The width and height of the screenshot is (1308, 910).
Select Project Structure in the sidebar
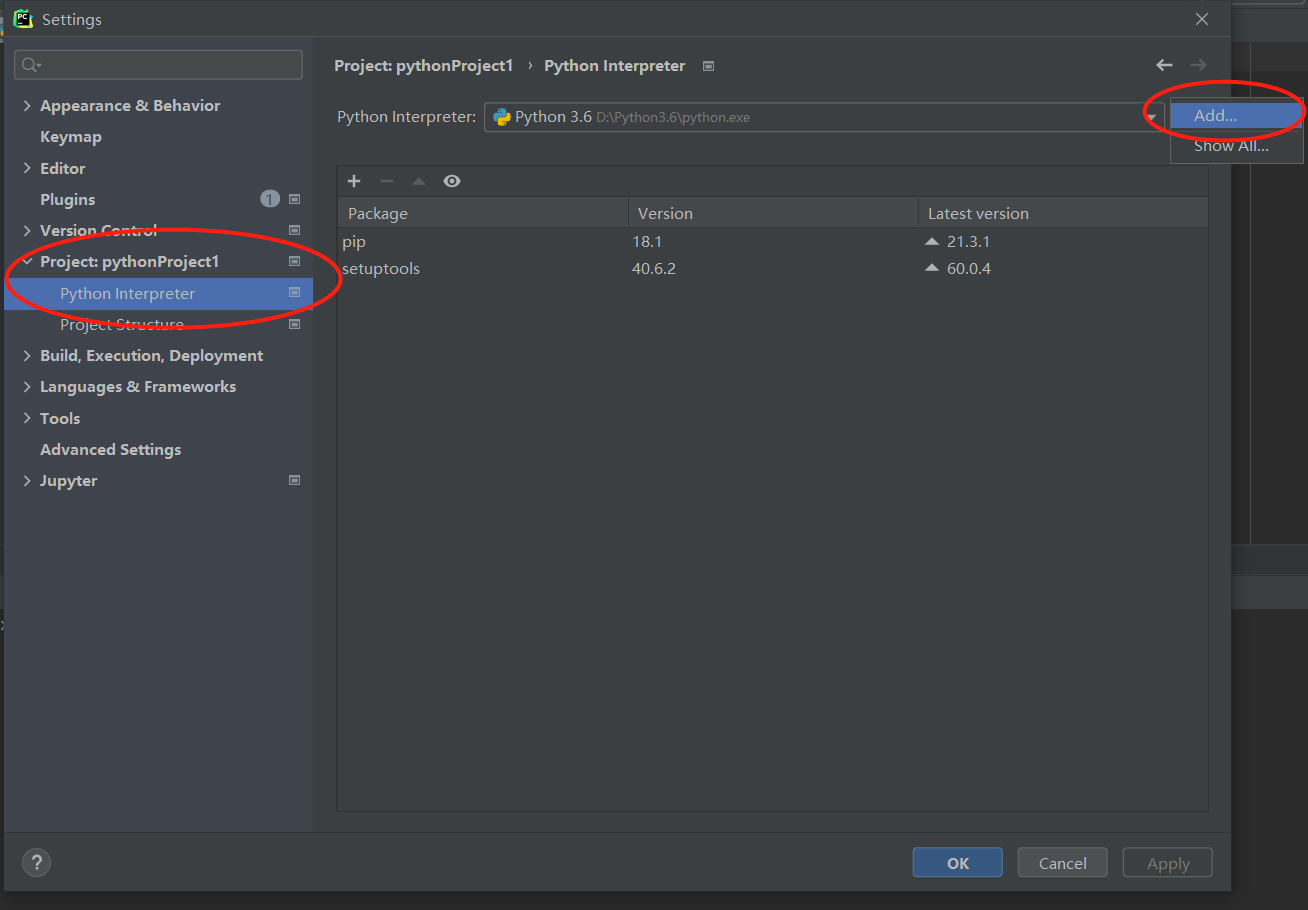pos(122,324)
